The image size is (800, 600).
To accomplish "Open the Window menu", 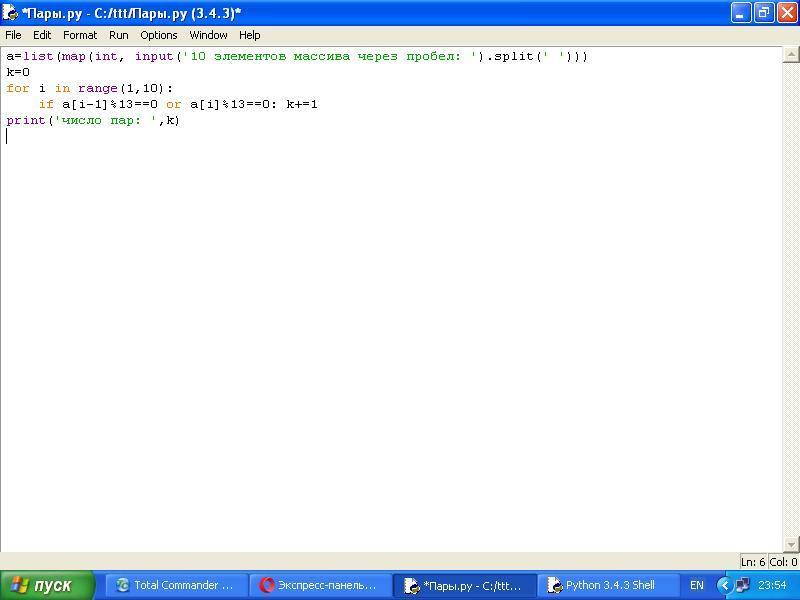I will (208, 35).
